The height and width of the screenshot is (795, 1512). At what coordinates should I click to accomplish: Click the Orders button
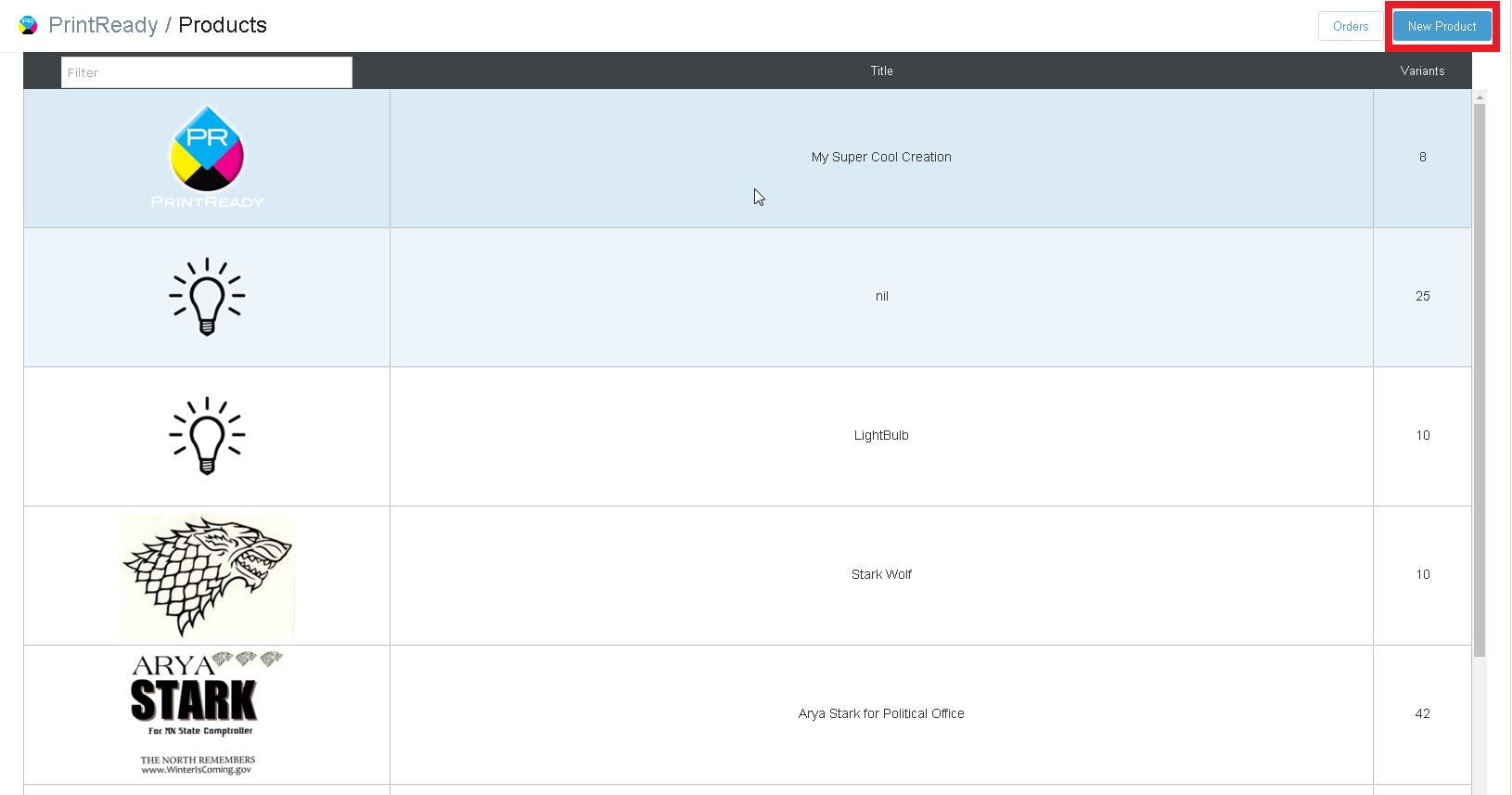pyautogui.click(x=1351, y=26)
